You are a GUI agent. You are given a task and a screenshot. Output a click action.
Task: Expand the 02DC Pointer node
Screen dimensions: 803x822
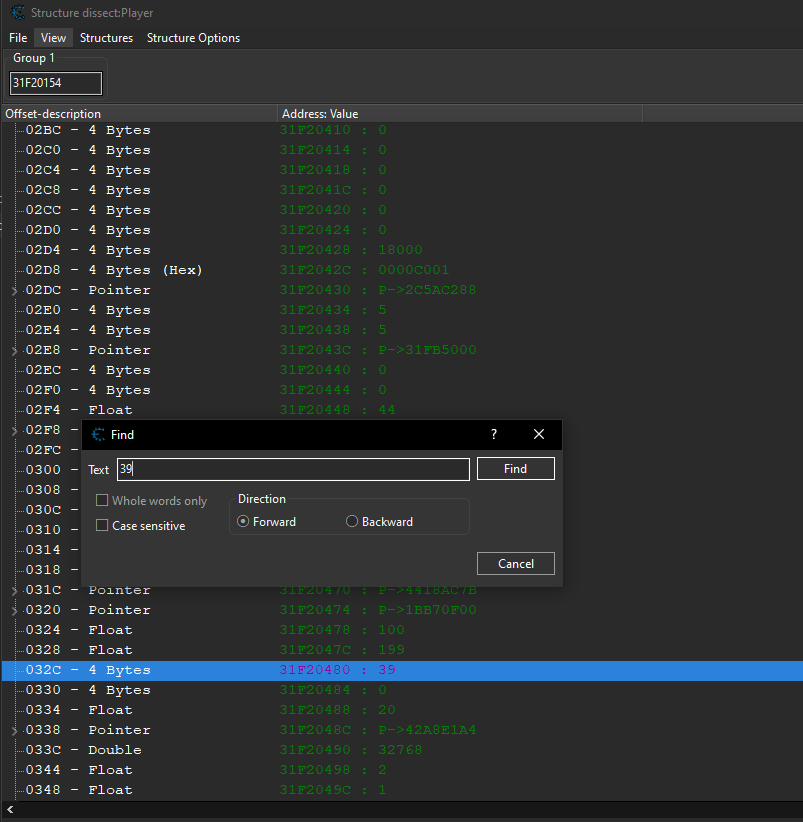(x=14, y=291)
